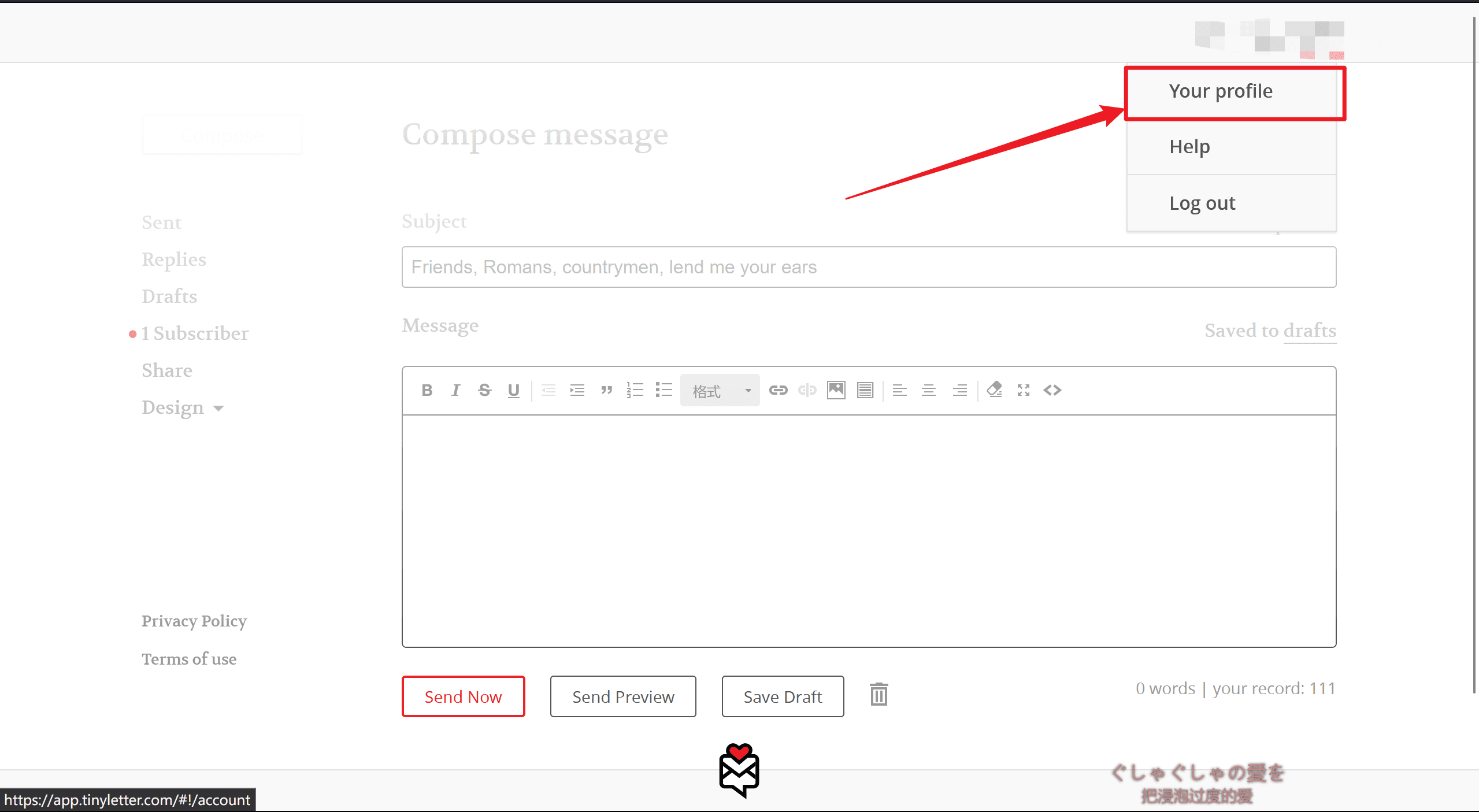This screenshot has width=1479, height=812.
Task: Click the justify block icon
Action: (x=865, y=391)
